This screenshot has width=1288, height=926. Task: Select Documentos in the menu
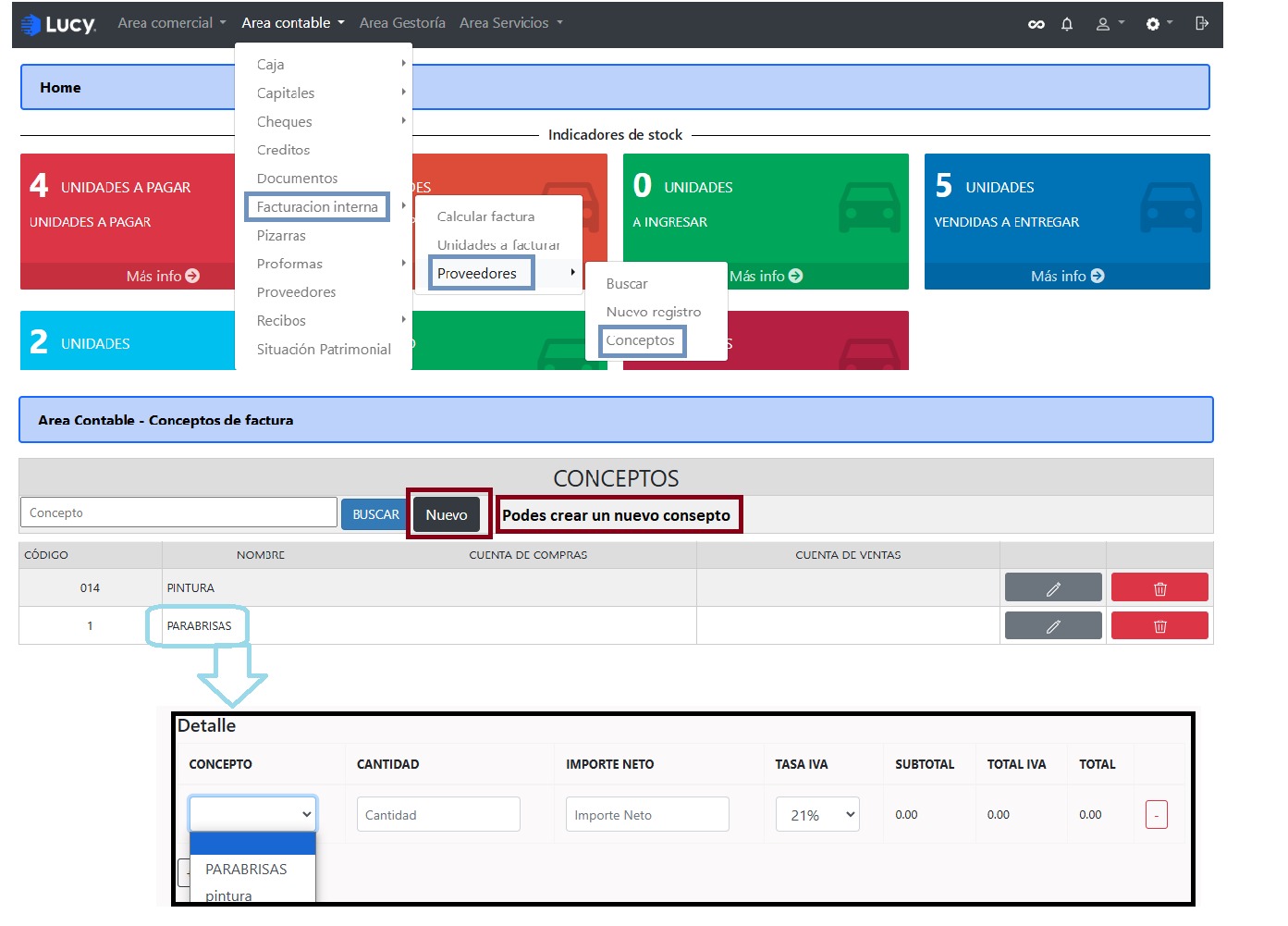pos(297,179)
